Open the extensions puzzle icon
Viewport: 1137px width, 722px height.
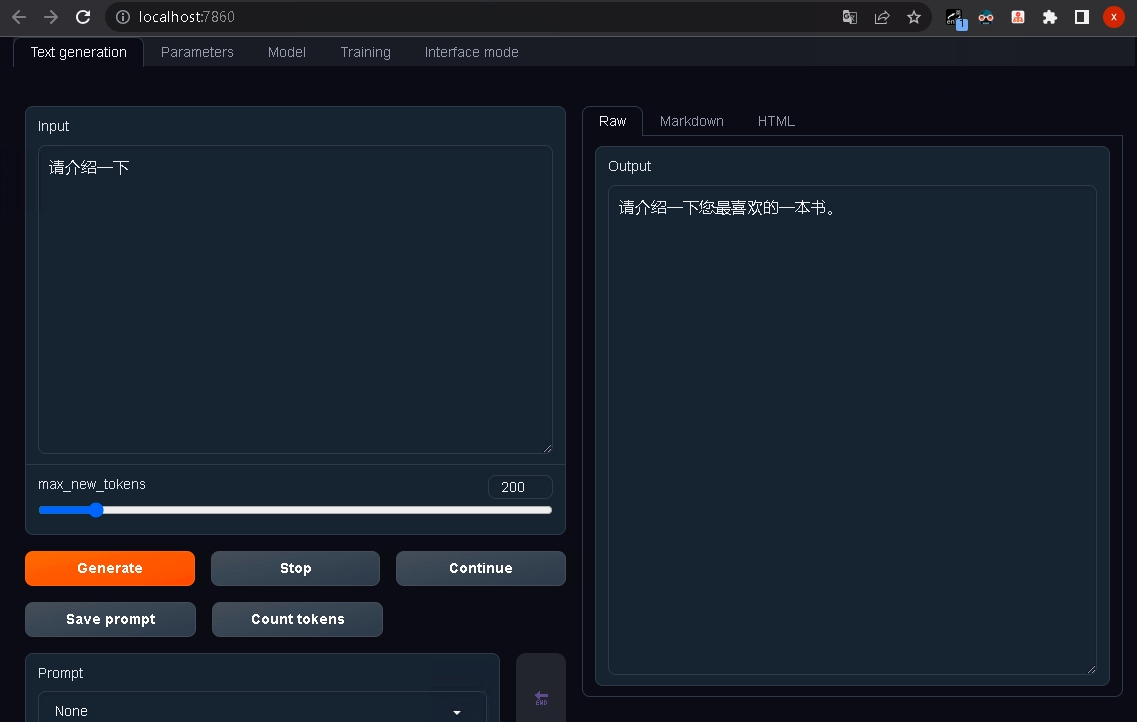1049,17
